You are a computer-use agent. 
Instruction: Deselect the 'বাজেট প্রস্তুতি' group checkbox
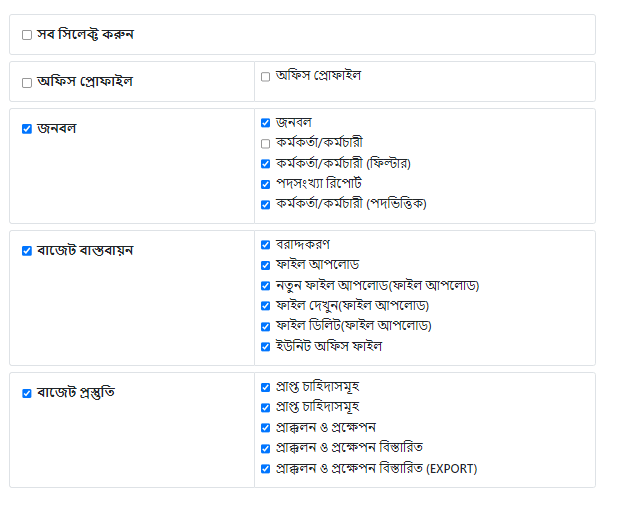27,393
